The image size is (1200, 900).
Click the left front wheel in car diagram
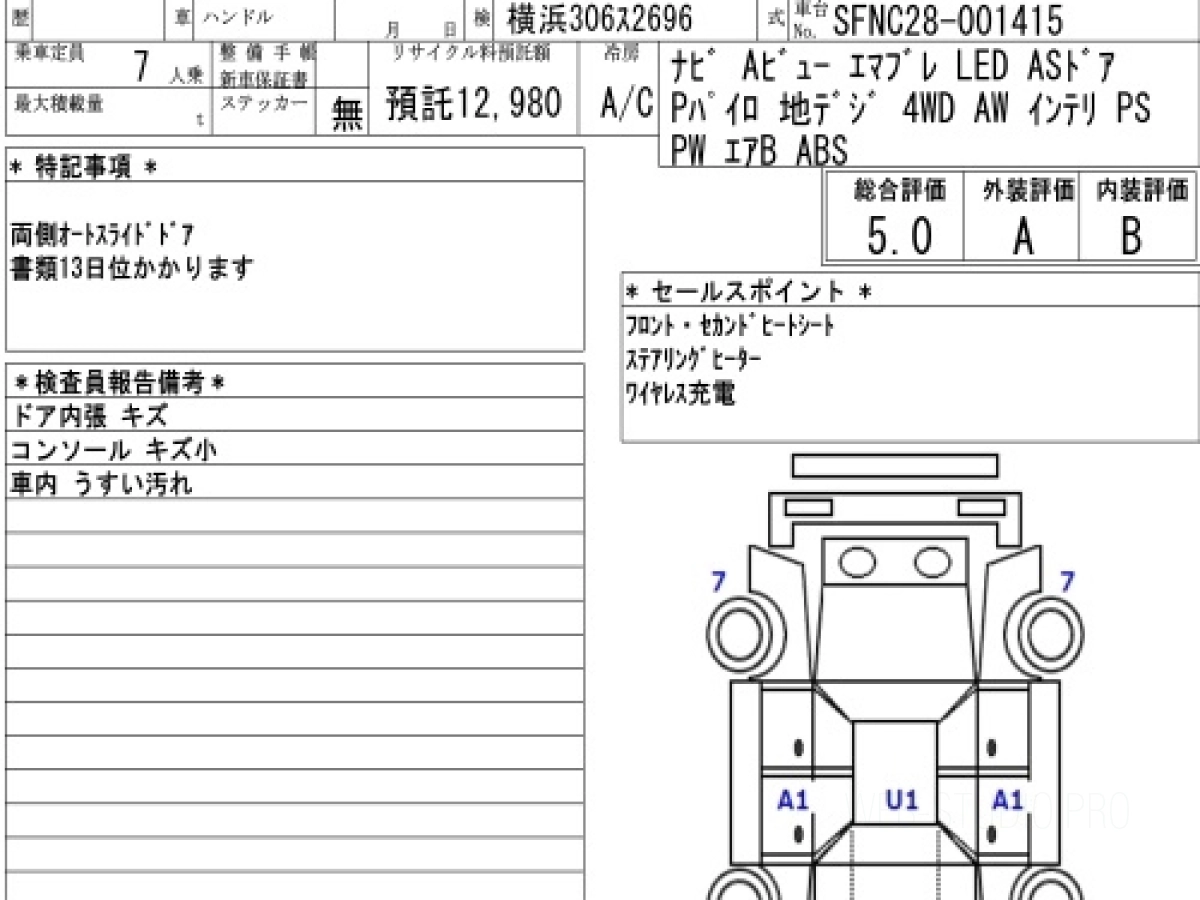click(x=742, y=634)
